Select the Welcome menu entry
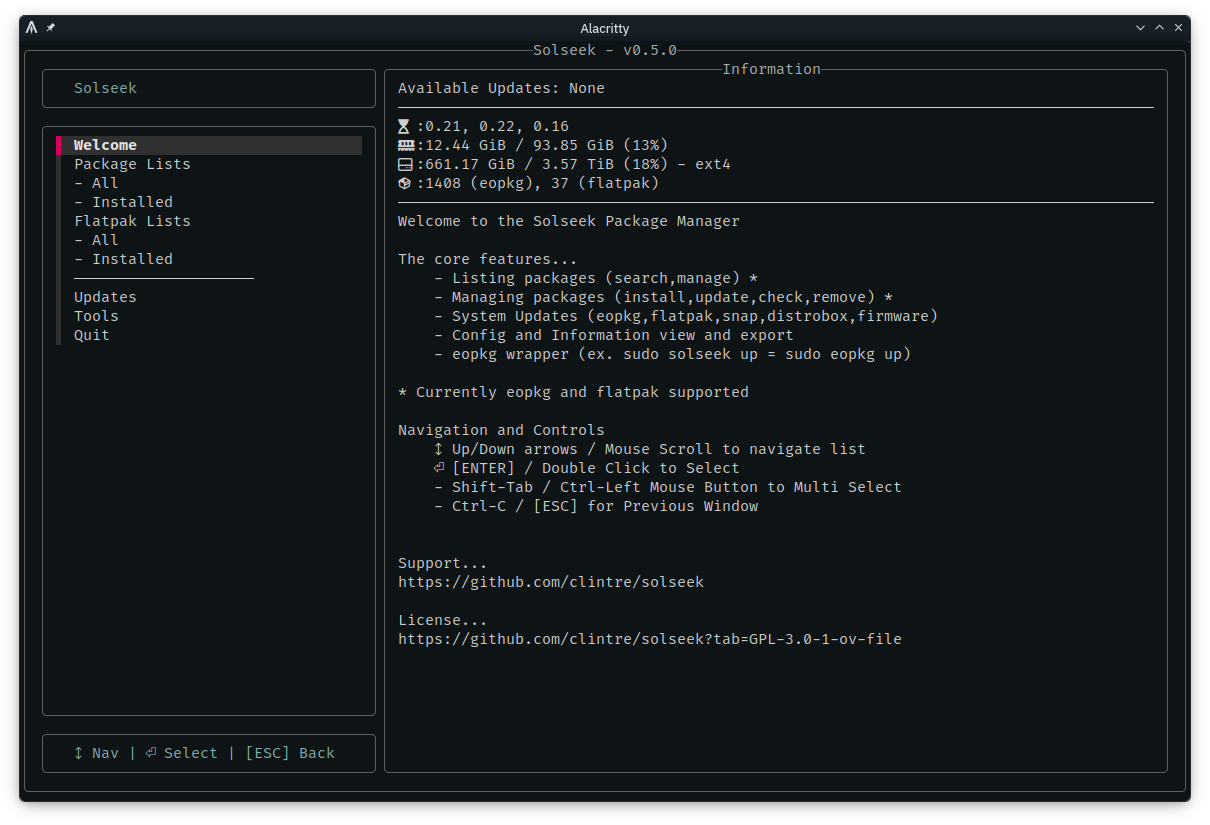This screenshot has height=825, width=1210. [x=209, y=145]
